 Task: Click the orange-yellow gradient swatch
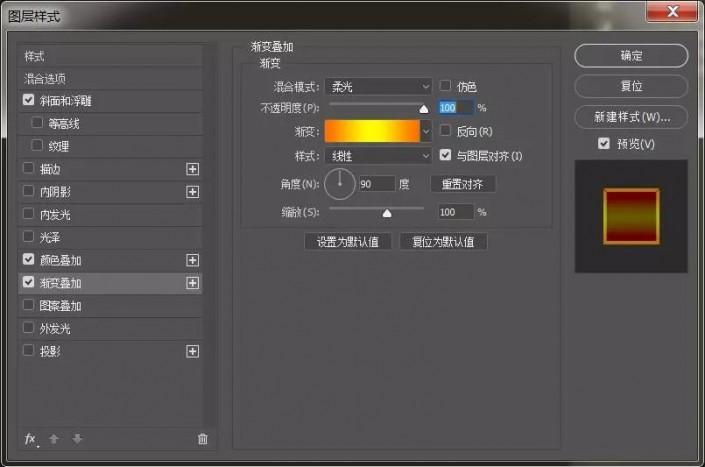tap(372, 132)
